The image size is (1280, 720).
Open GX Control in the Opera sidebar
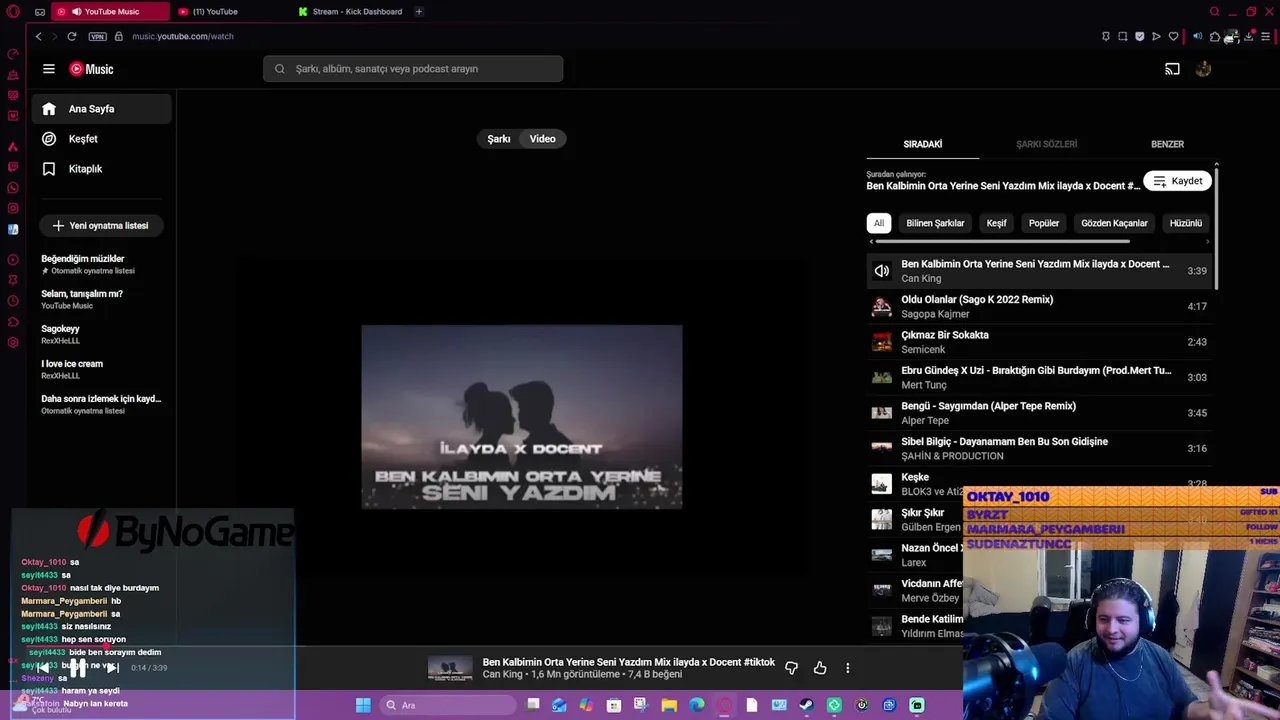pyautogui.click(x=13, y=54)
